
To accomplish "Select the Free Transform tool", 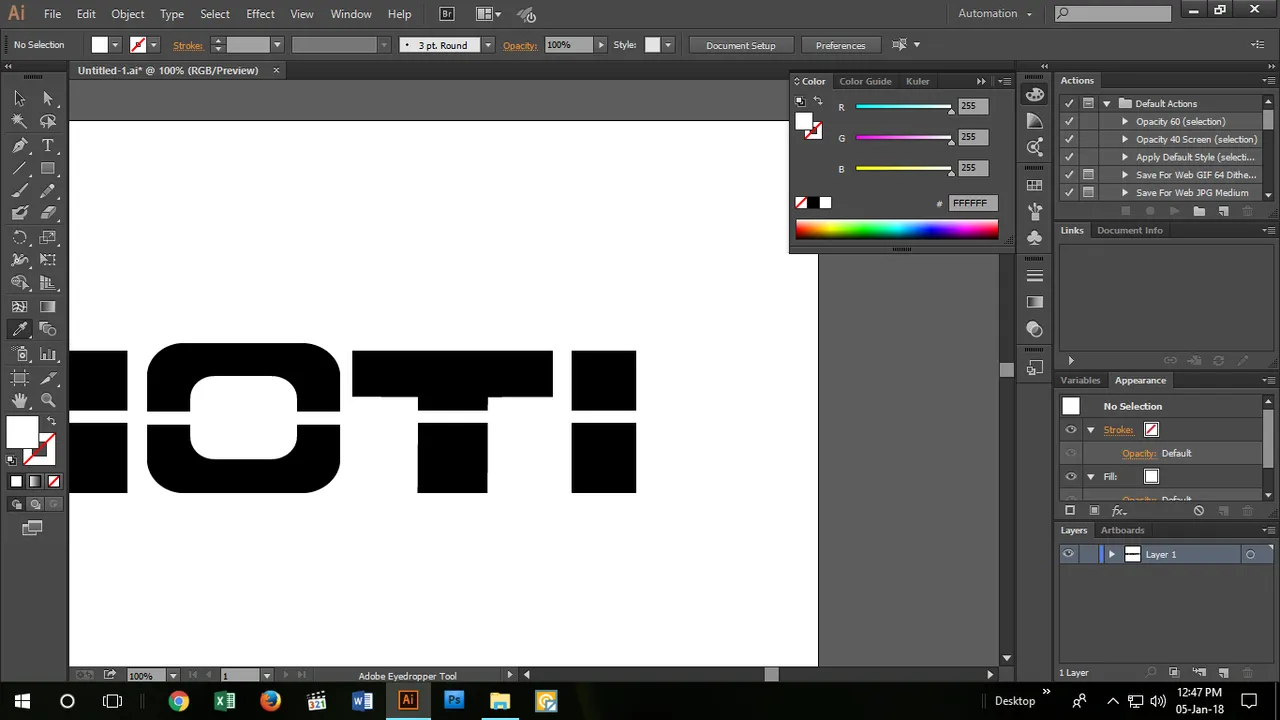I will [x=48, y=260].
